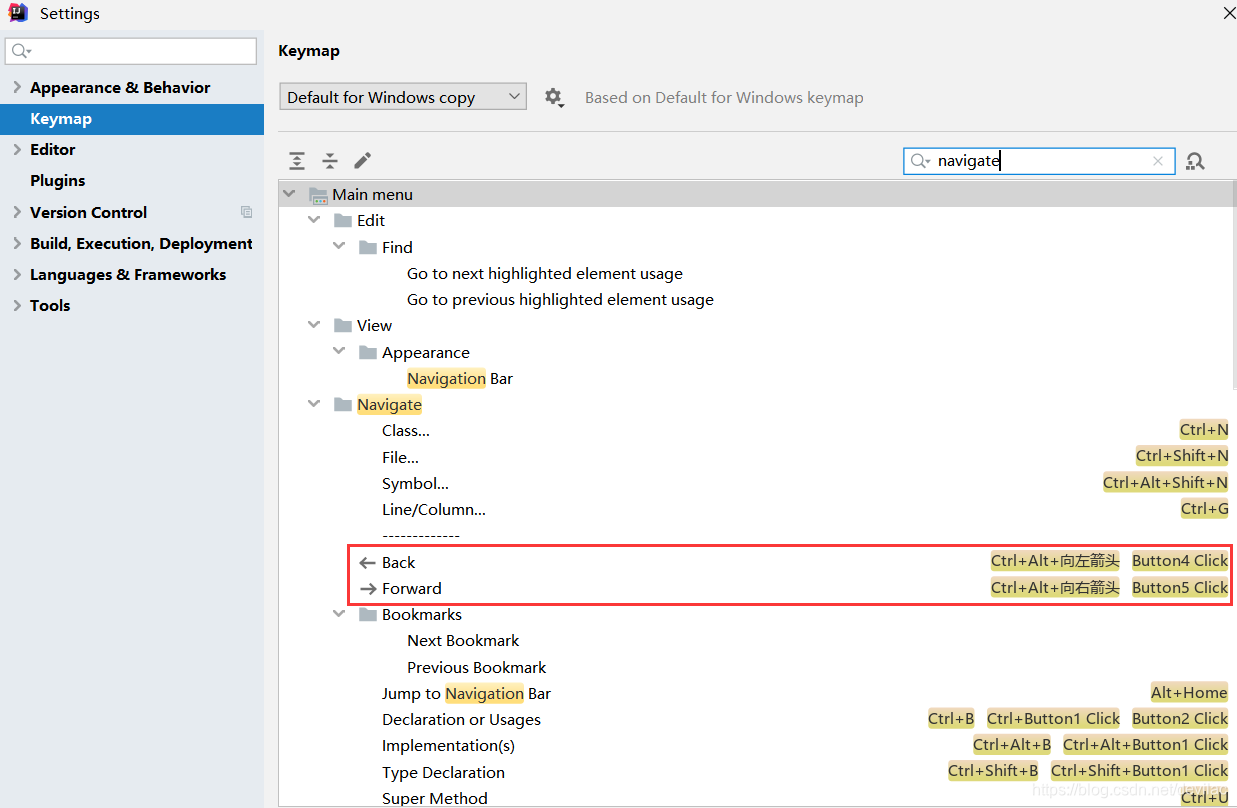The width and height of the screenshot is (1237, 808).
Task: Click the IntelliJ logo in title bar
Action: click(17, 13)
